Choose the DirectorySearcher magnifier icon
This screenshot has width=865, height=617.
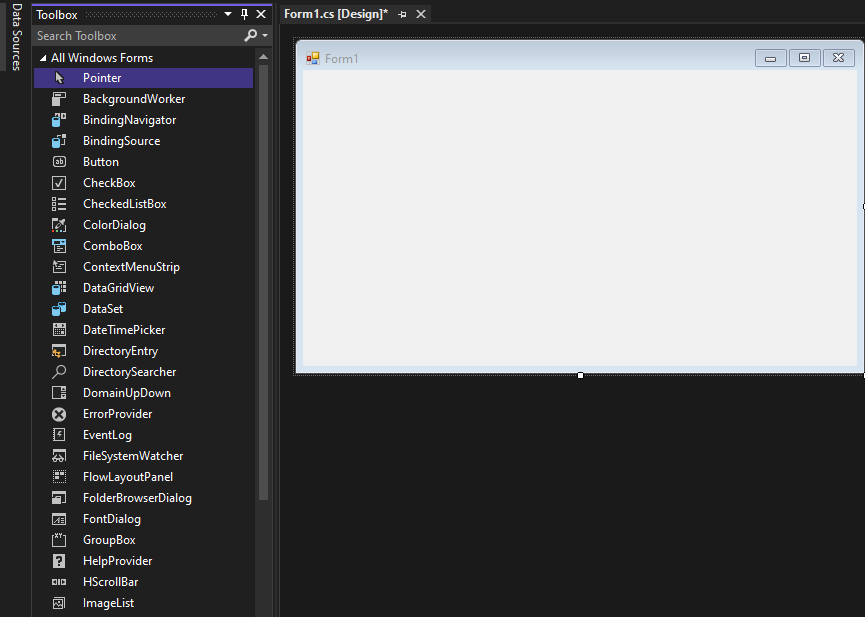pos(59,371)
